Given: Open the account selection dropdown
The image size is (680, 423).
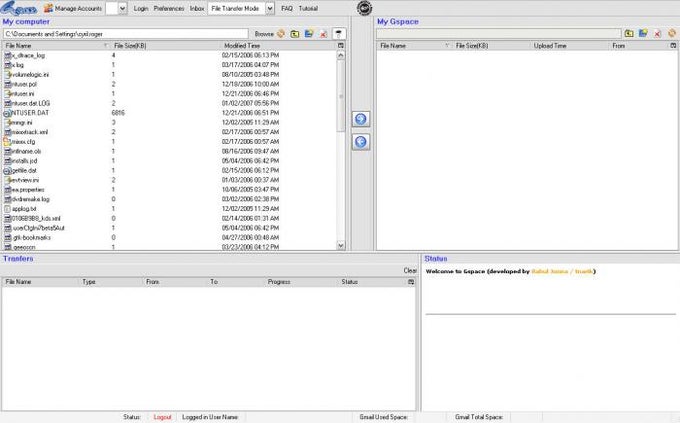Looking at the screenshot, I should 123,8.
